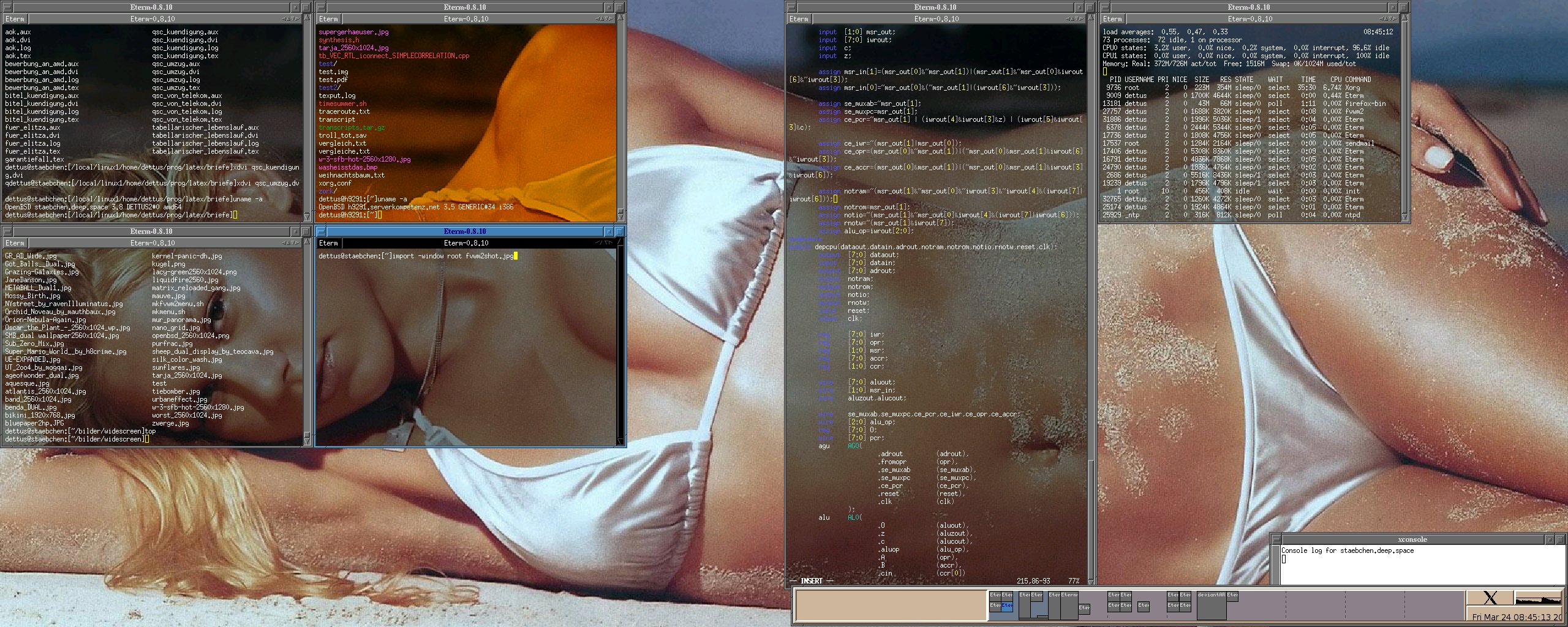The image size is (1568, 627).
Task: Click inside the xconsole log text area
Action: pyautogui.click(x=1421, y=566)
